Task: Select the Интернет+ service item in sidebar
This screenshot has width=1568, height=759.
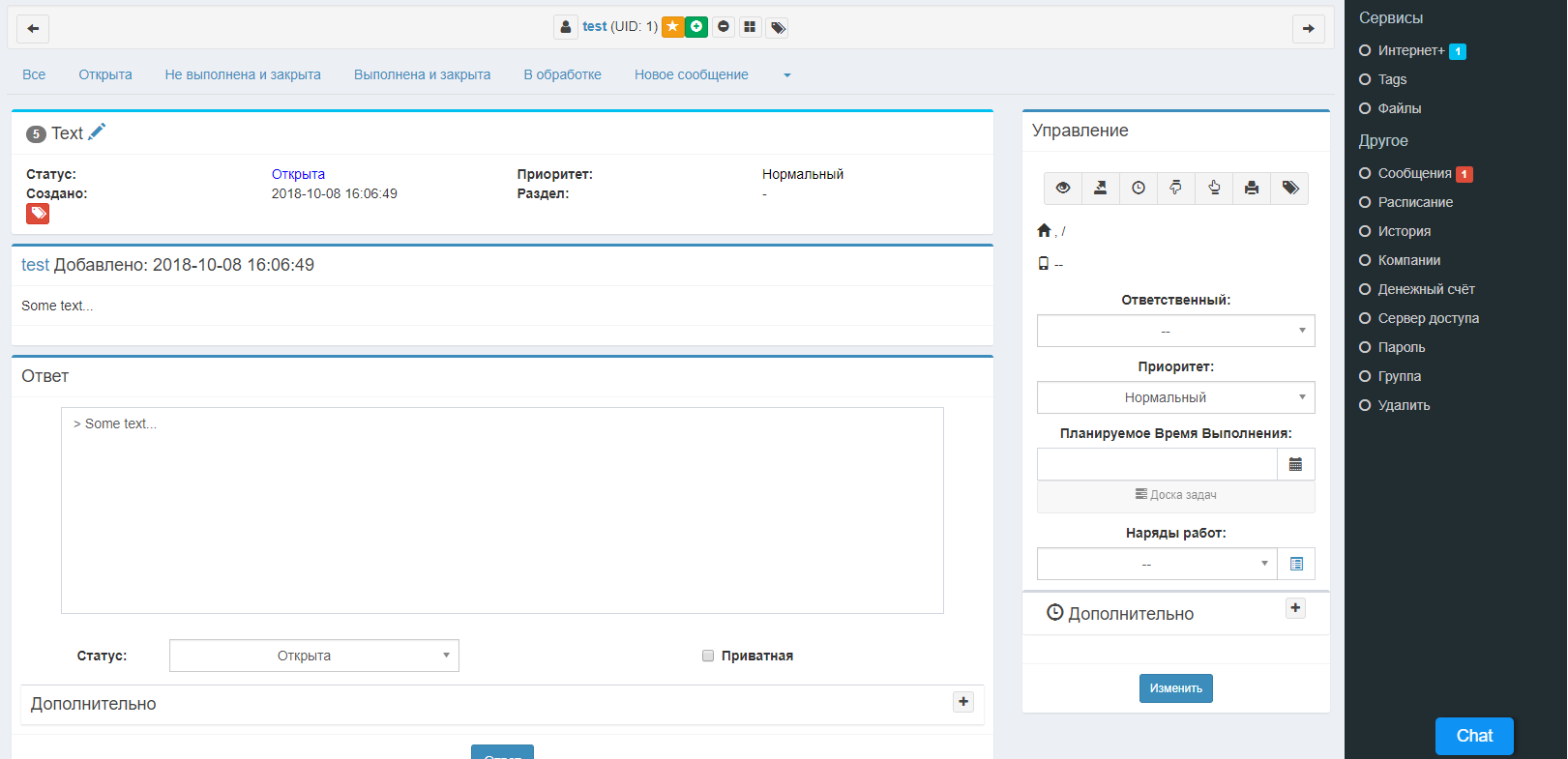Action: (1410, 50)
